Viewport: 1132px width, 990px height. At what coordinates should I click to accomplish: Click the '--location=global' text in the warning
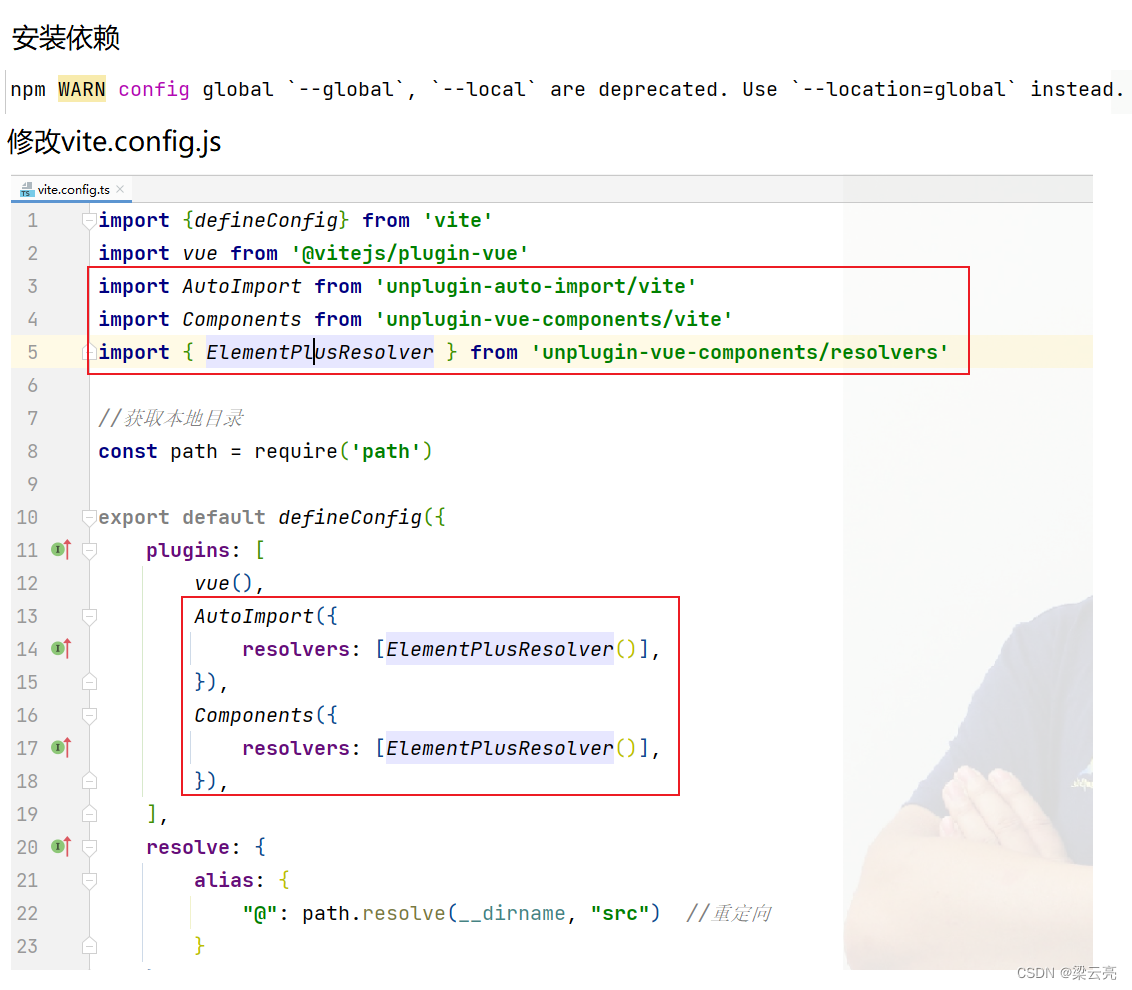click(904, 90)
